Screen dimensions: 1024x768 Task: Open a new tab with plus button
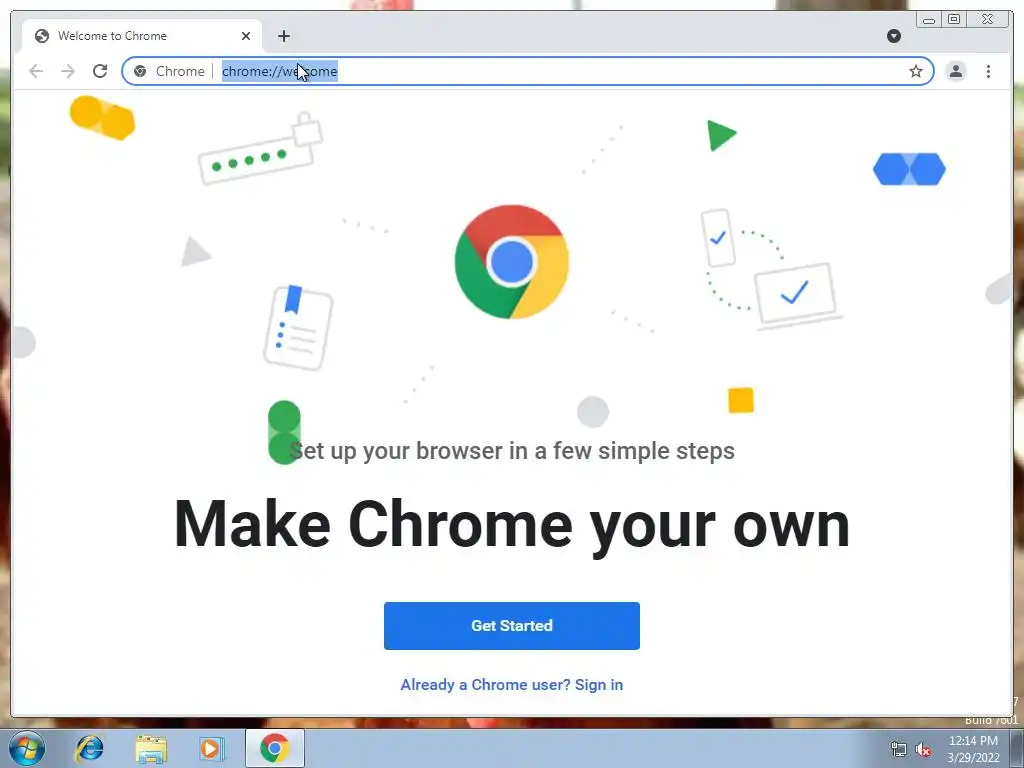[283, 36]
